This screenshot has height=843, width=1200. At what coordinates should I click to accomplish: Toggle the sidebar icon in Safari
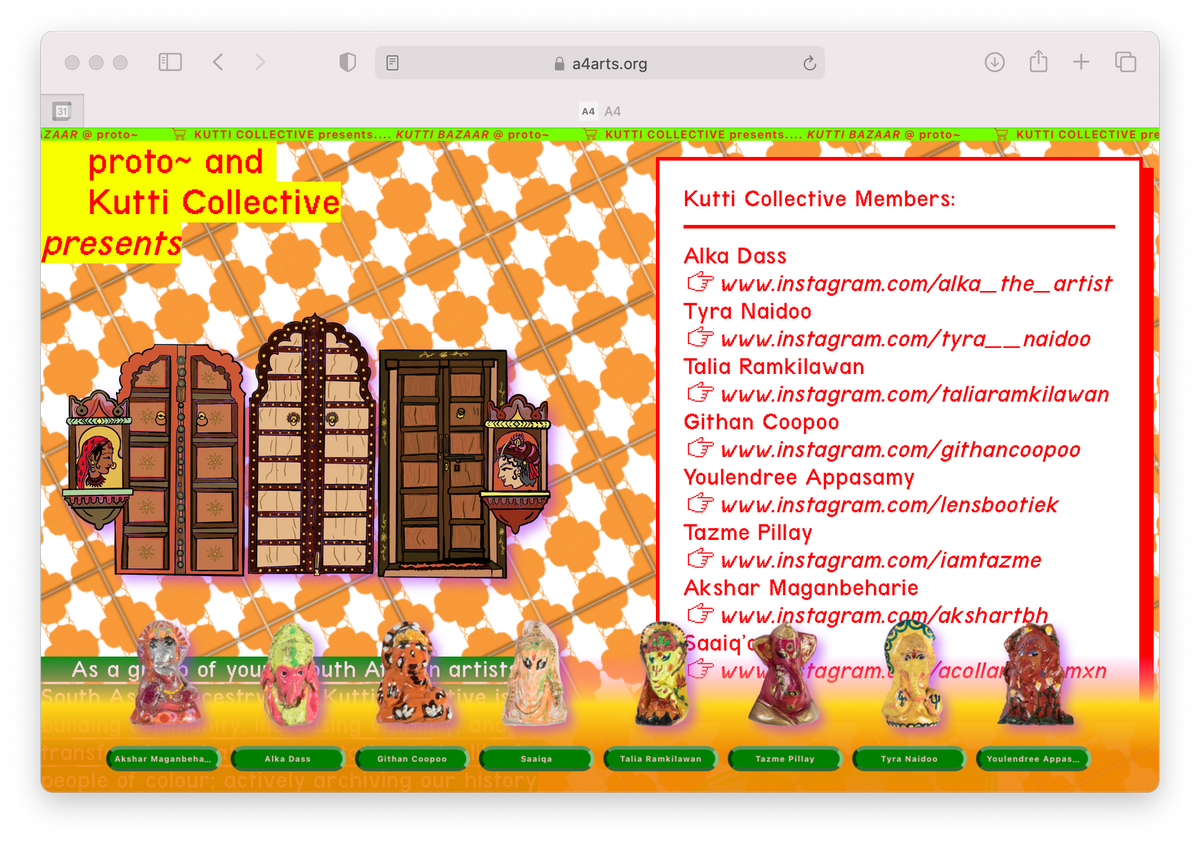point(169,61)
